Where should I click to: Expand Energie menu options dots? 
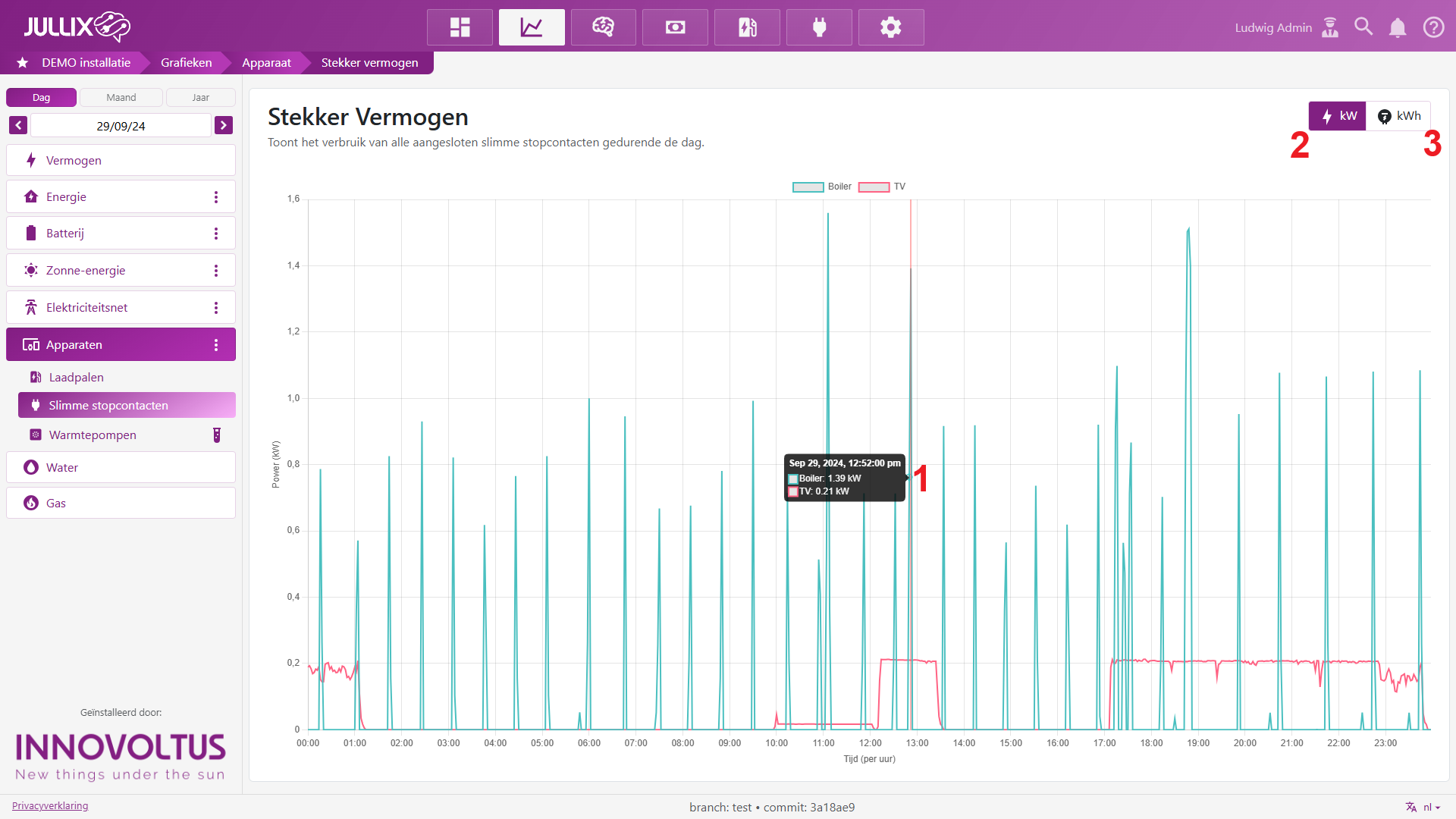point(216,197)
